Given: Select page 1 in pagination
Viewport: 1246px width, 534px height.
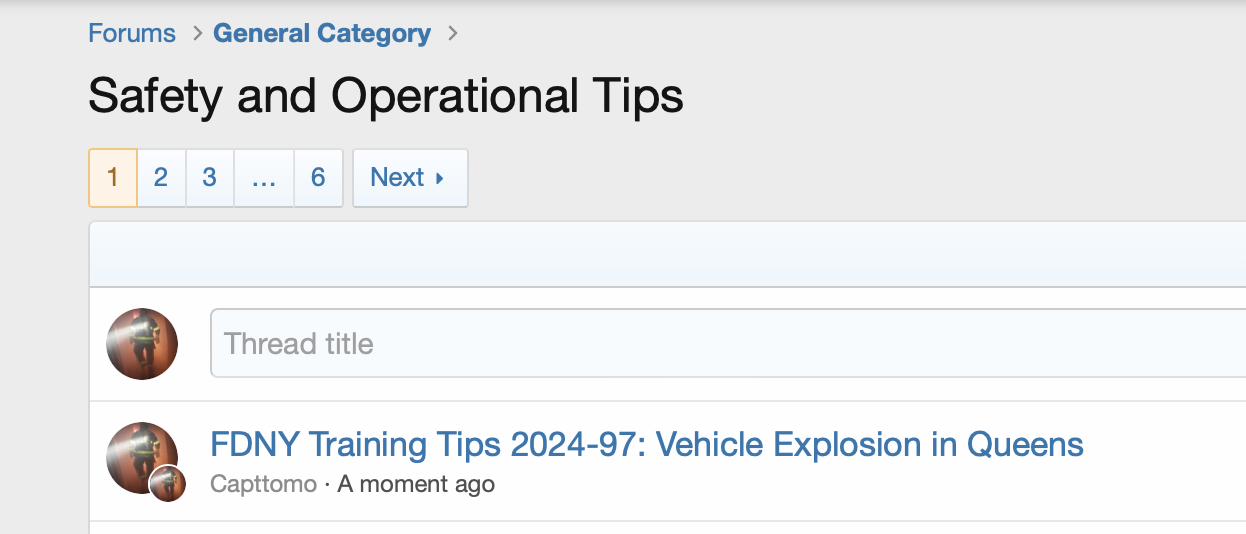Looking at the screenshot, I should [x=113, y=178].
